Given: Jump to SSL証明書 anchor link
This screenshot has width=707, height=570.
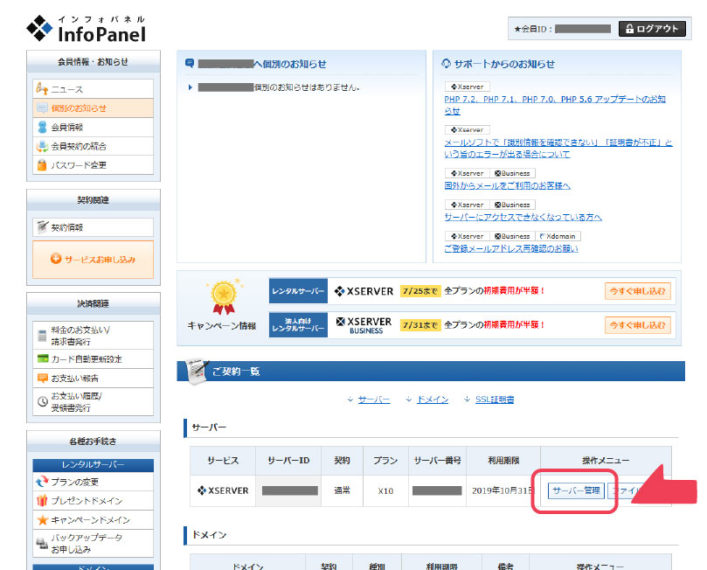Looking at the screenshot, I should (x=495, y=400).
